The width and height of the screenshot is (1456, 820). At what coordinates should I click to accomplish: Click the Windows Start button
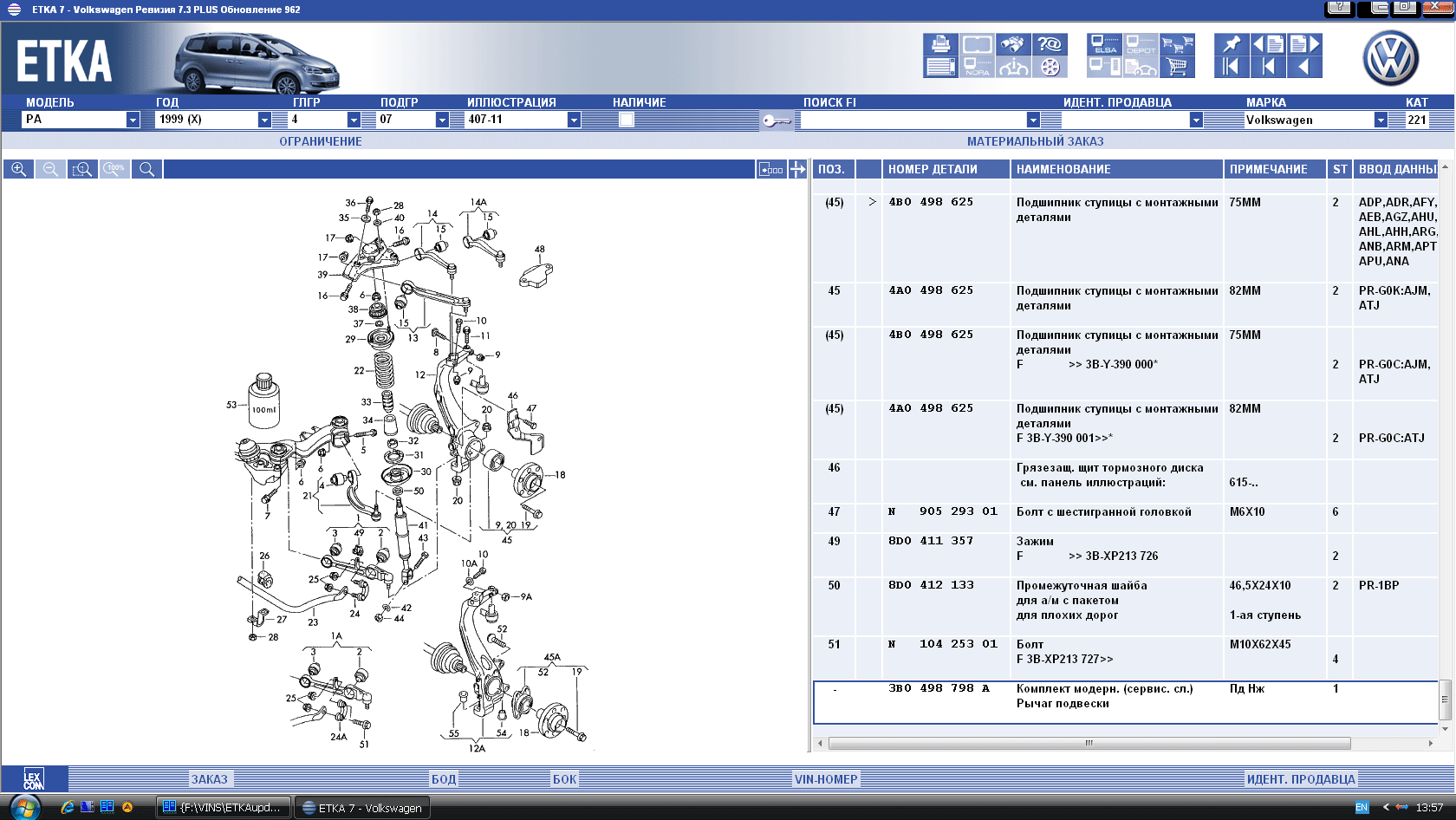point(24,807)
